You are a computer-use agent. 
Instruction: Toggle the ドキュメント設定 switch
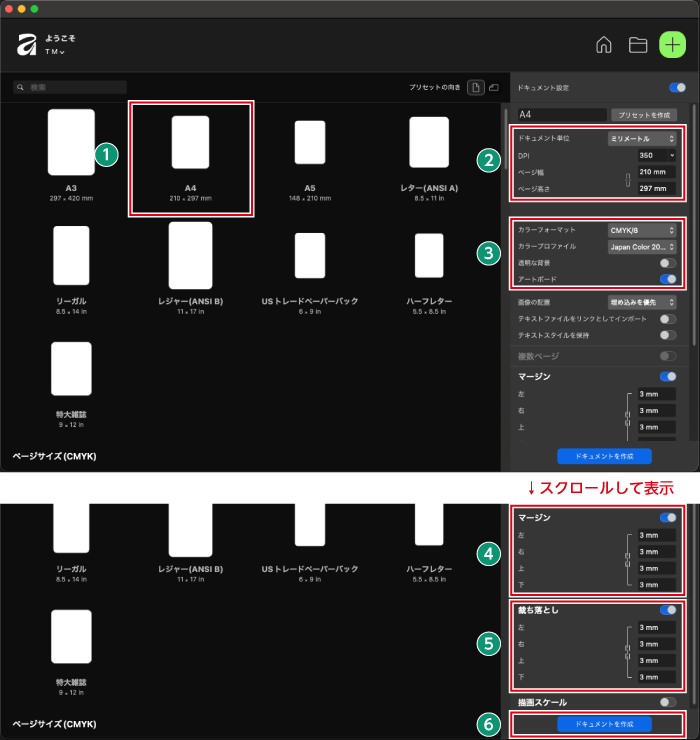pos(677,88)
